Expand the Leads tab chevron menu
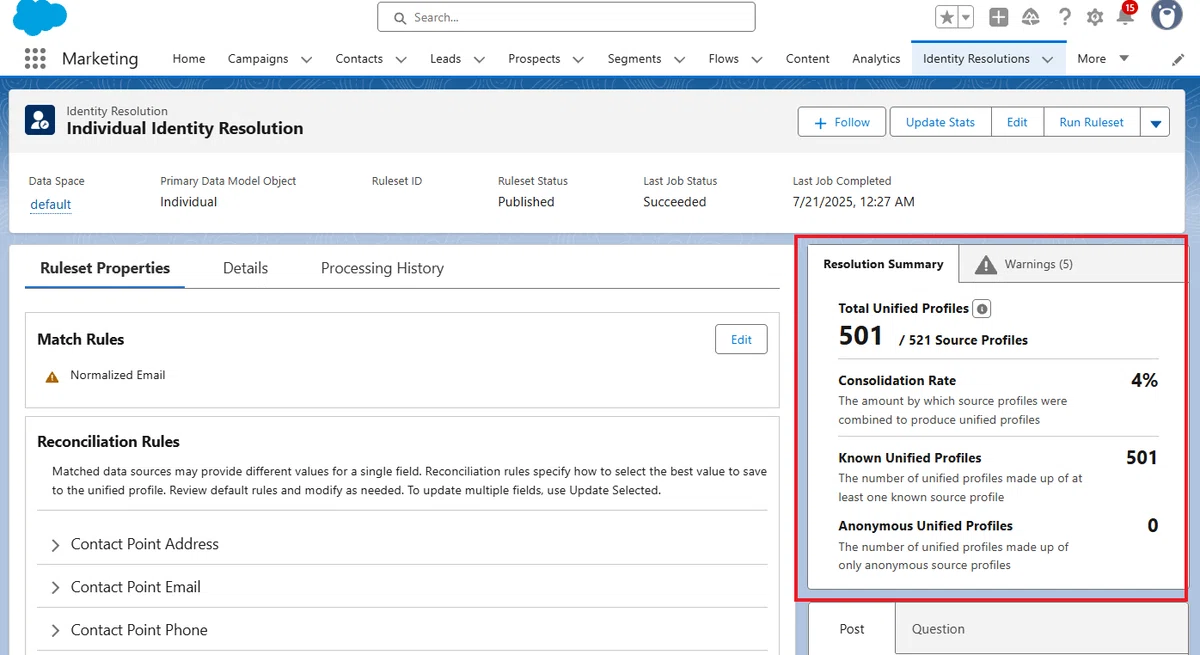This screenshot has height=655, width=1200. (x=479, y=59)
